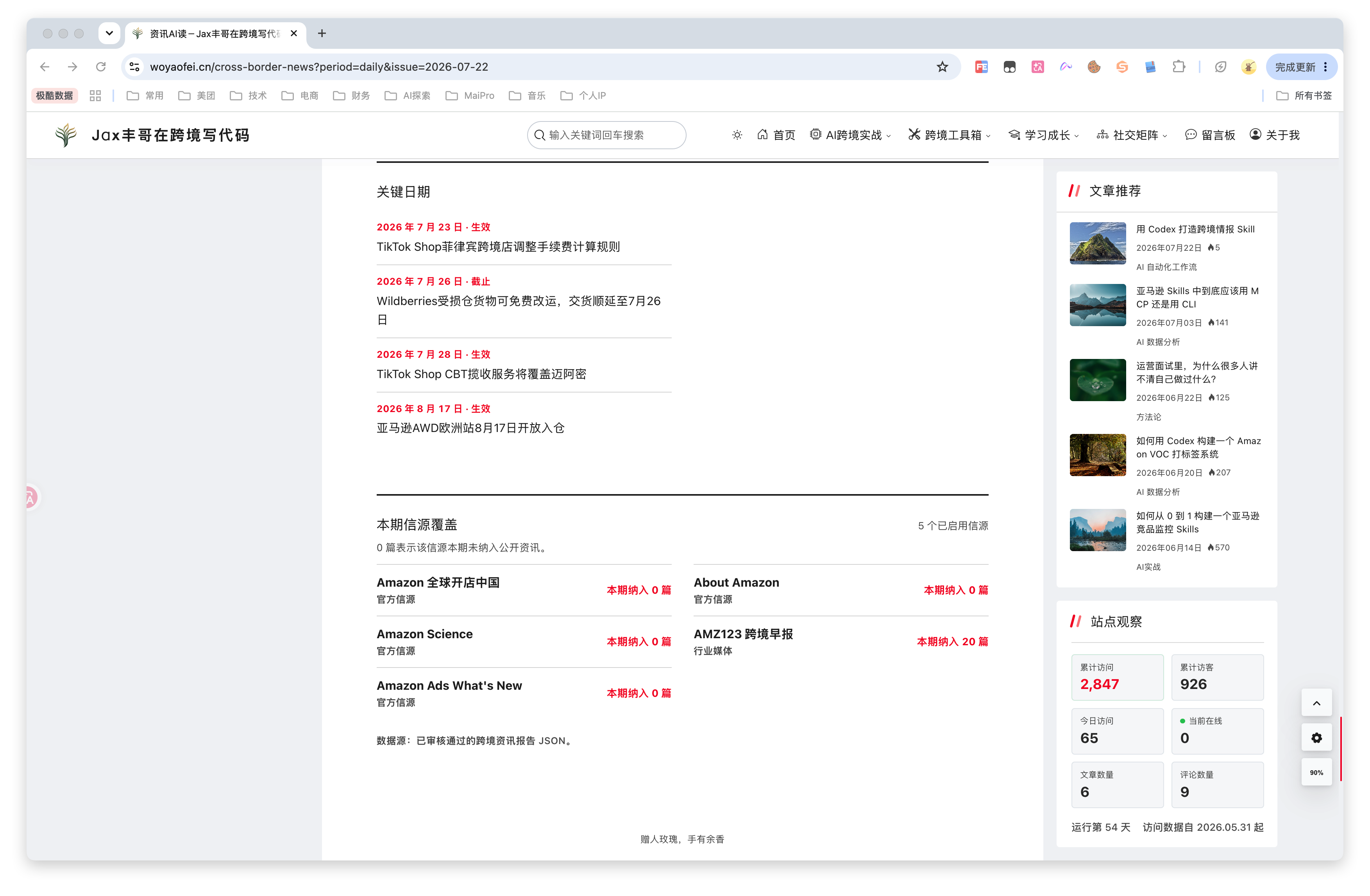This screenshot has height=896, width=1370.
Task: Click the TikTok Shop菲律宾跨境店调整手续费计算规则 entry
Action: tap(498, 247)
